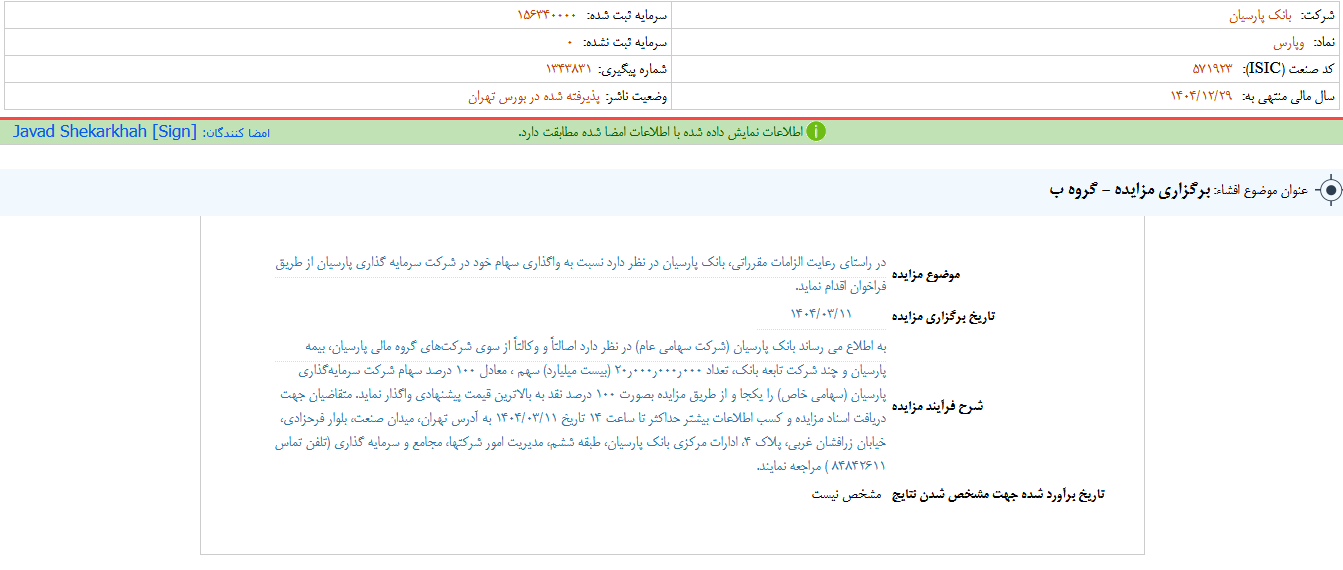Select registered capital value ۱۵۶۳۴۰۰۰۰
This screenshot has width=1343, height=570.
point(547,16)
